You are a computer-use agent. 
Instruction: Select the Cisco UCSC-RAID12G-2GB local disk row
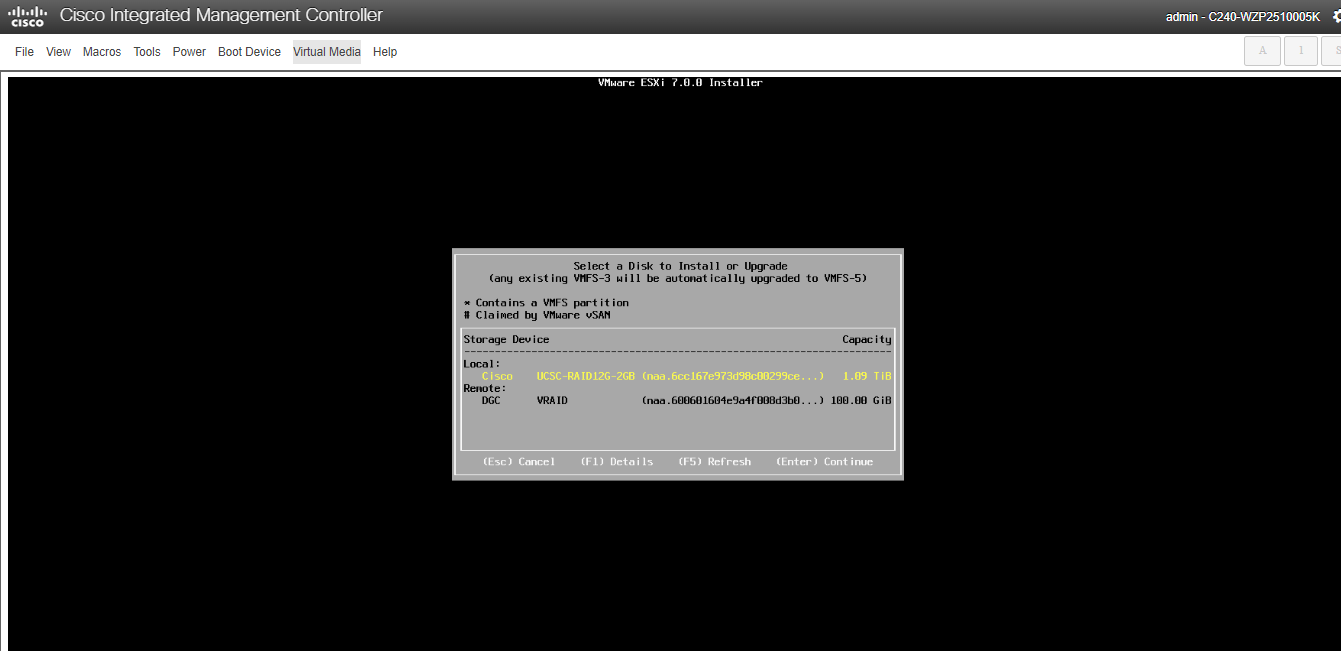coord(677,376)
